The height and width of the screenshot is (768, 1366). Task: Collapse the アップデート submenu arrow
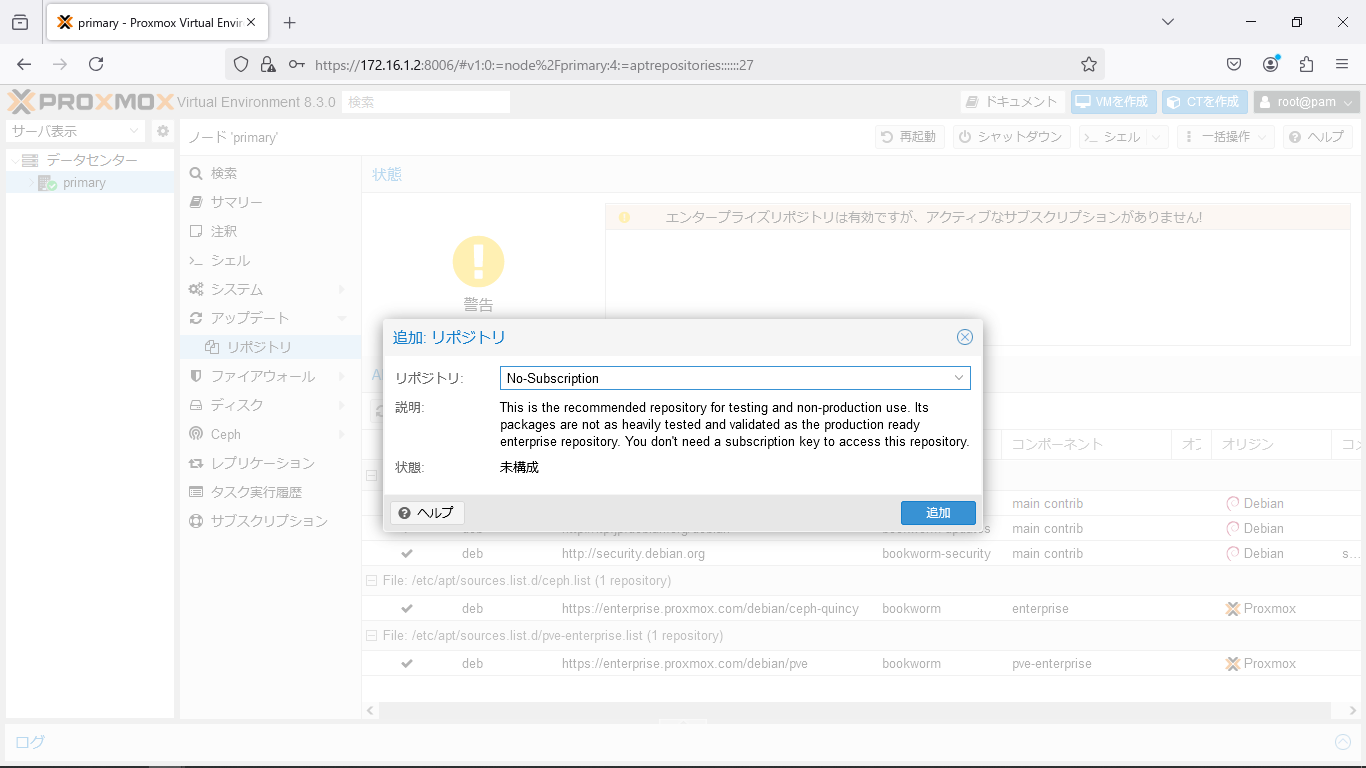click(342, 318)
